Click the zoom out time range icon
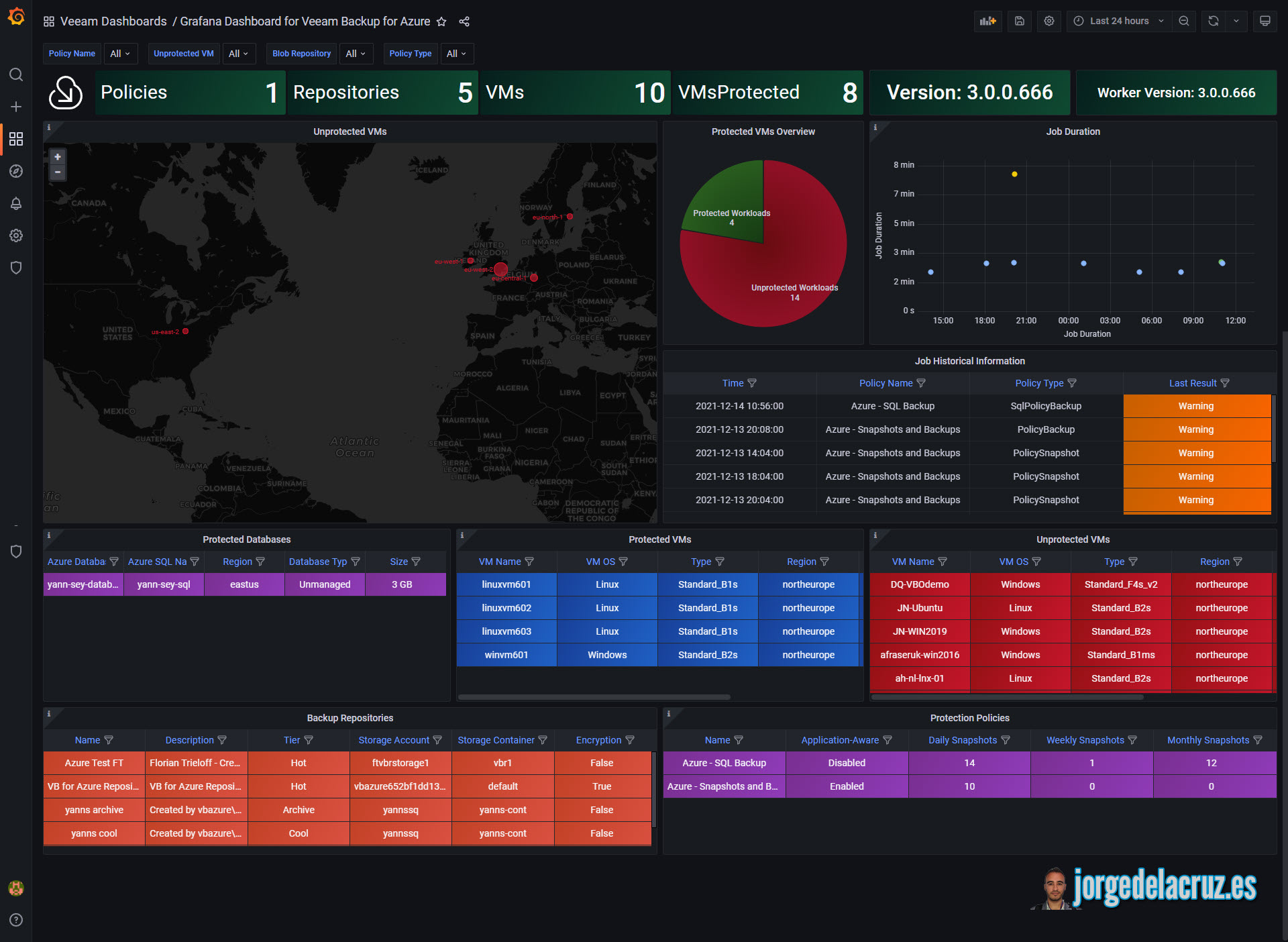1288x942 pixels. [x=1184, y=21]
